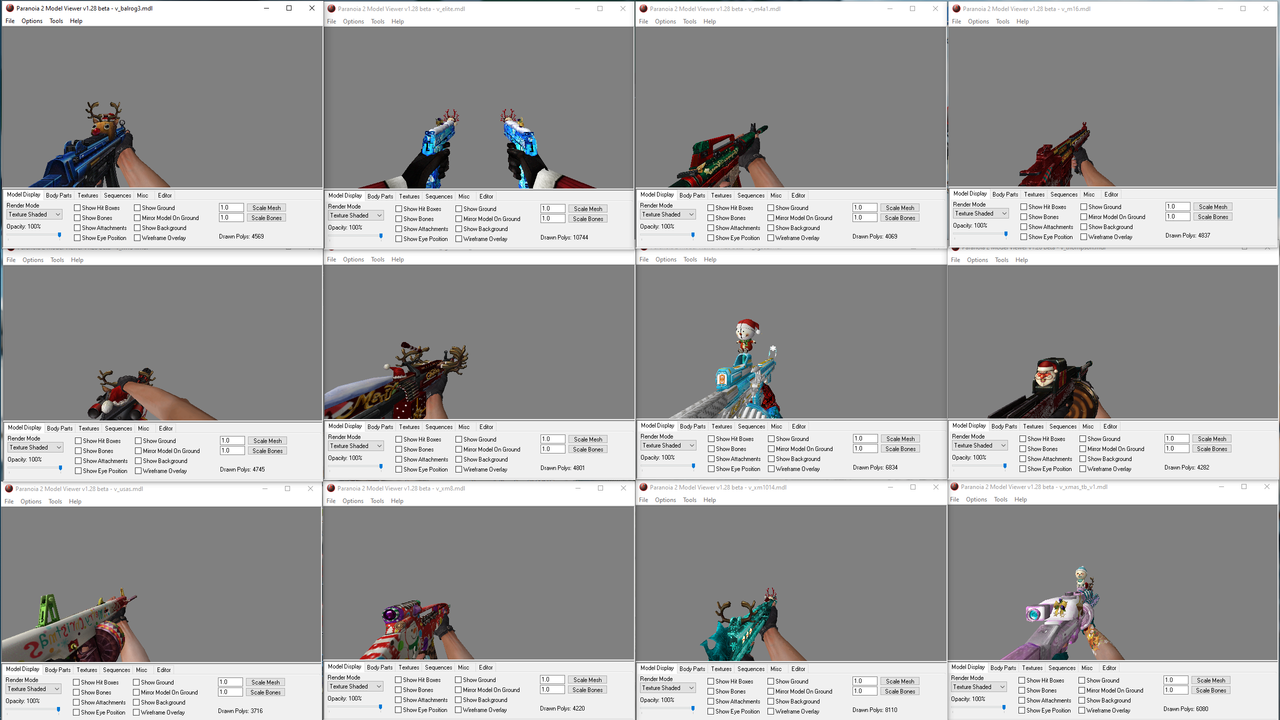Open the Tools menu in v_elite.mdl window
Image resolution: width=1280 pixels, height=720 pixels.
coord(377,21)
